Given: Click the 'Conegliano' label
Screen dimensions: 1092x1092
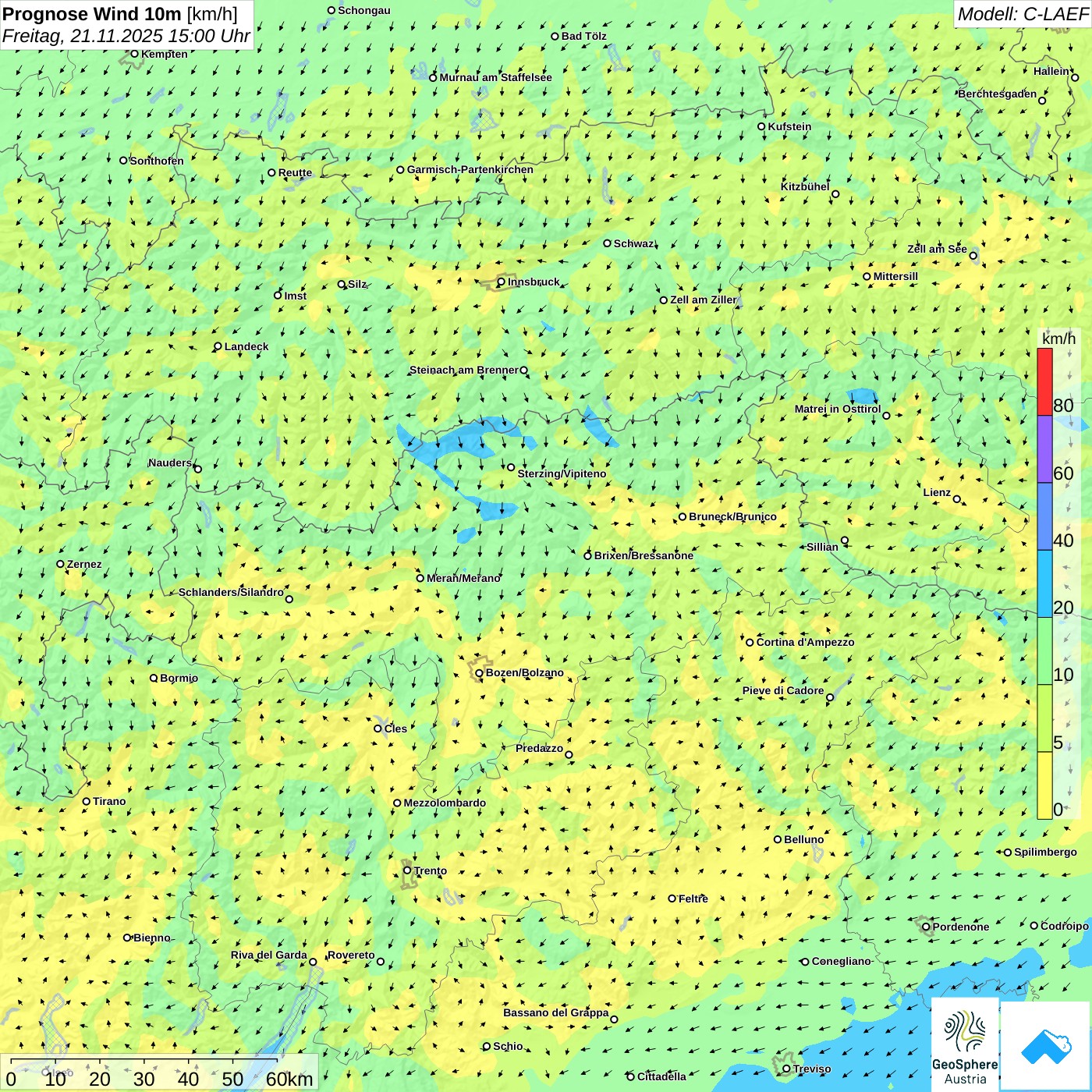Looking at the screenshot, I should (841, 961).
